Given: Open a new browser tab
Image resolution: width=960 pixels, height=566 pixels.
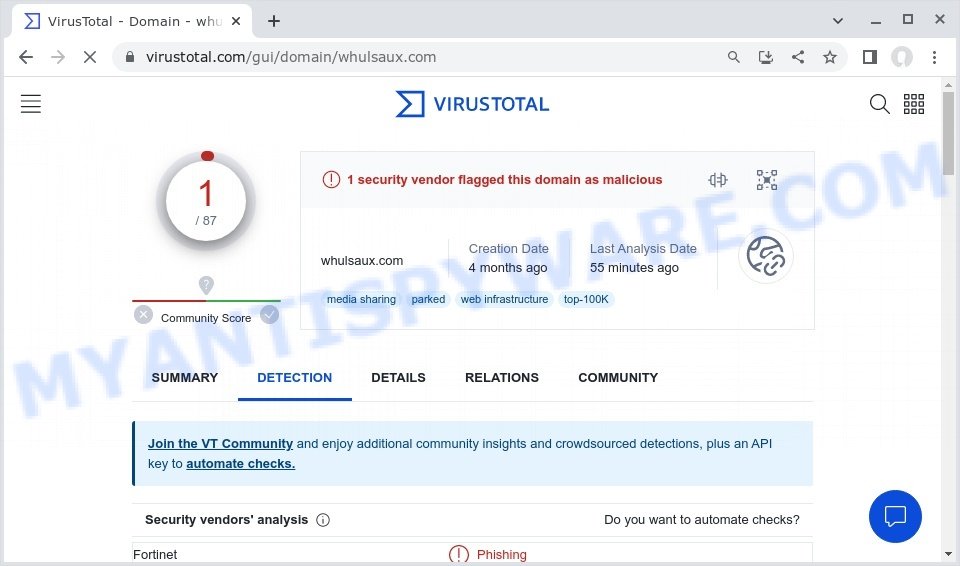Looking at the screenshot, I should pos(274,21).
